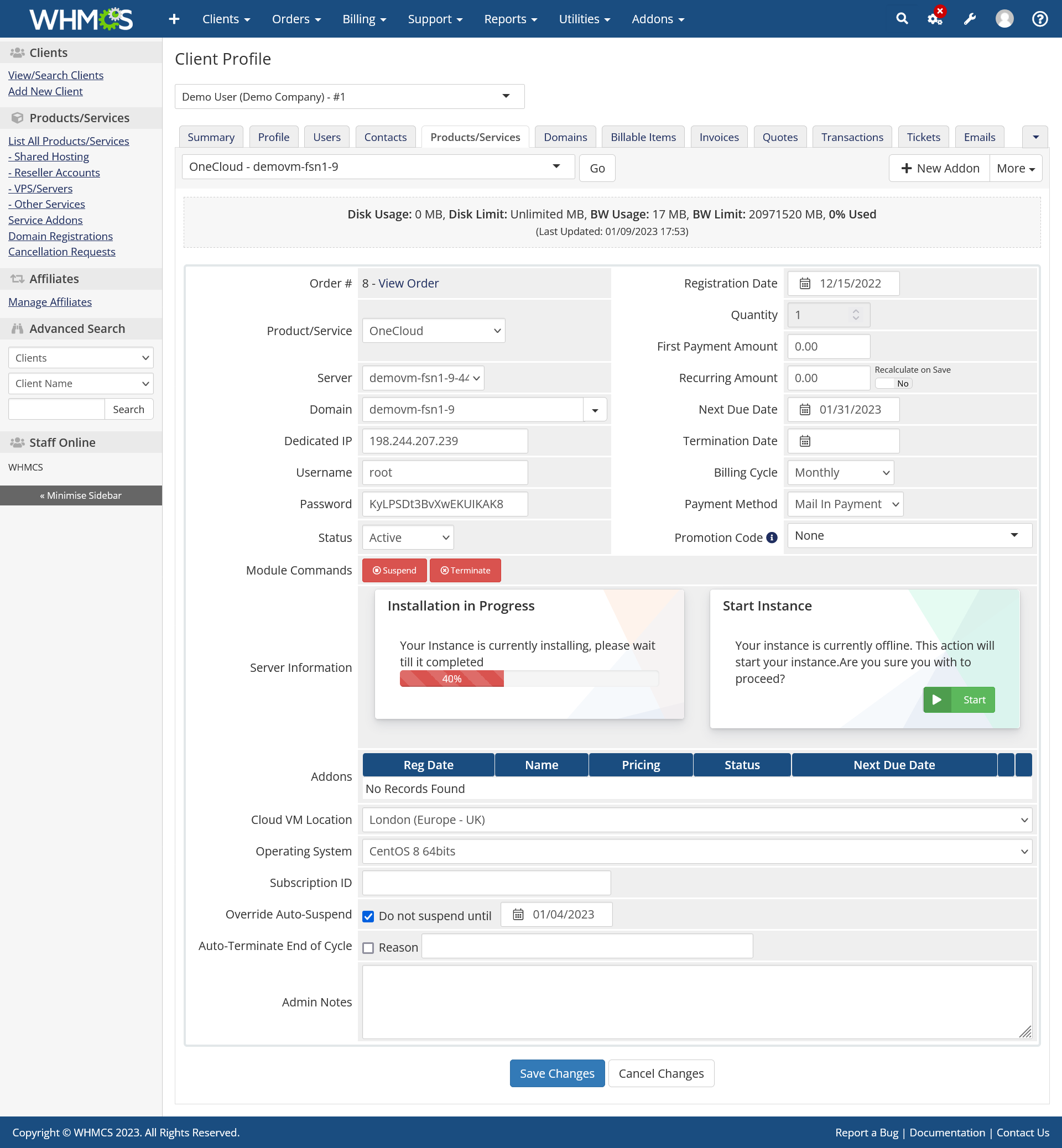The image size is (1062, 1148).
Task: Click the Save Changes button
Action: click(557, 1073)
